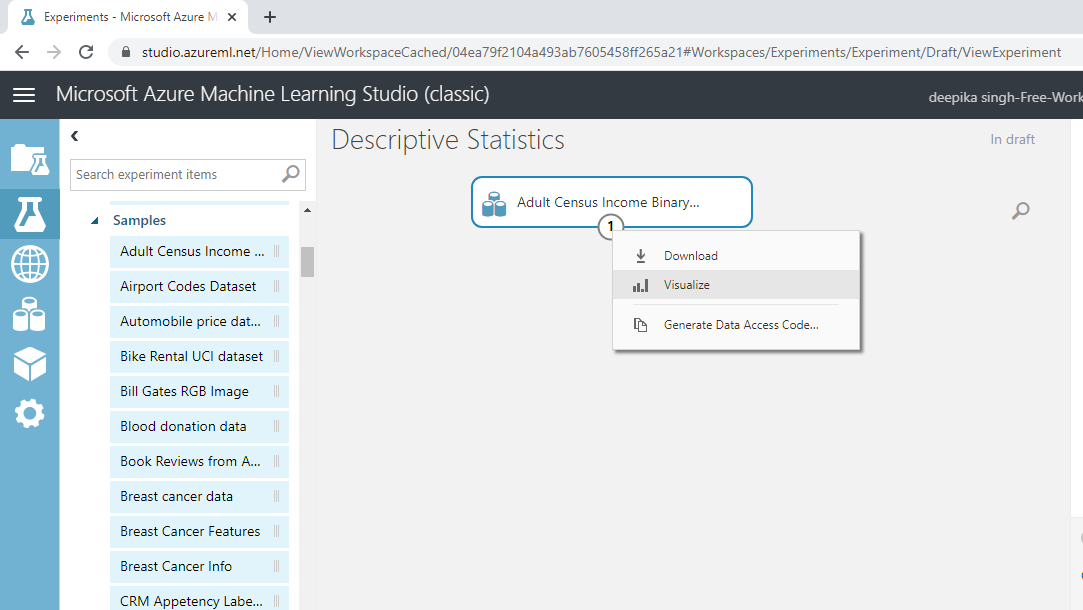Select Generate Data Access Code menu entry
This screenshot has width=1083, height=610.
tap(736, 325)
